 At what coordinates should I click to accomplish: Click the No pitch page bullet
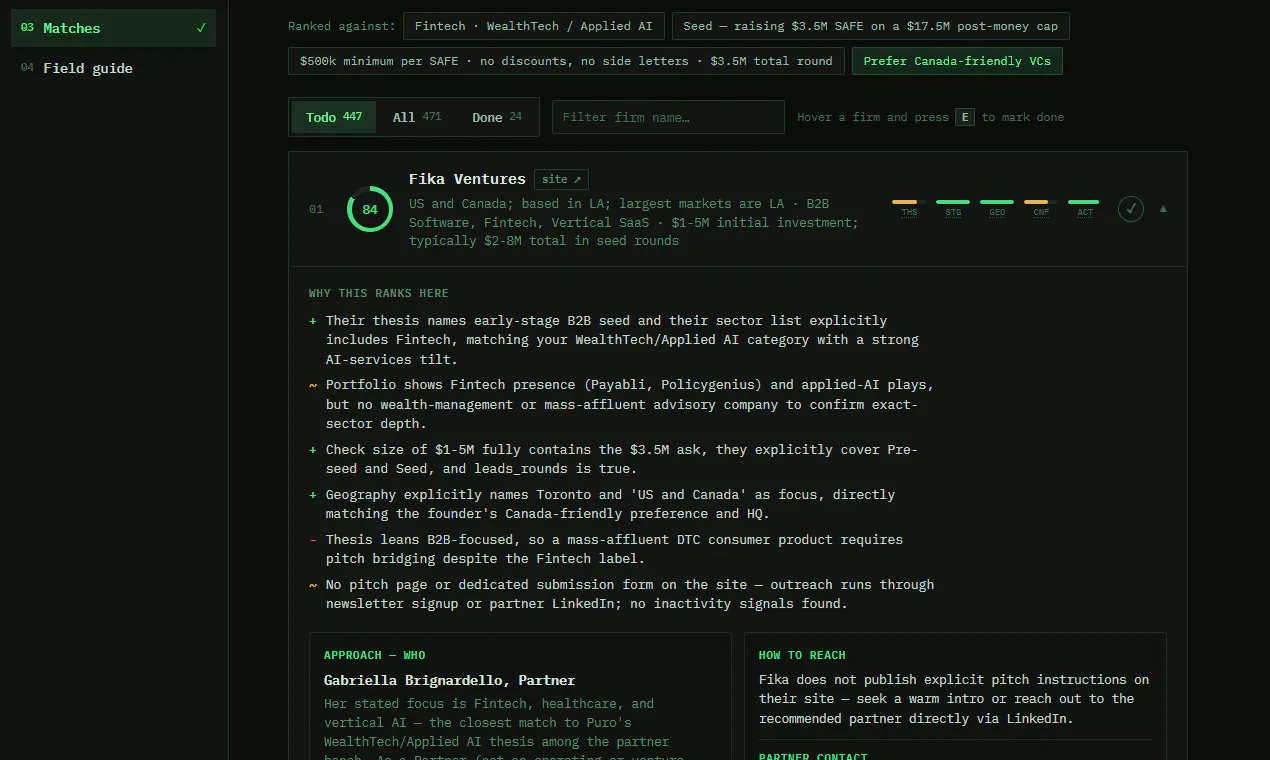click(x=622, y=594)
